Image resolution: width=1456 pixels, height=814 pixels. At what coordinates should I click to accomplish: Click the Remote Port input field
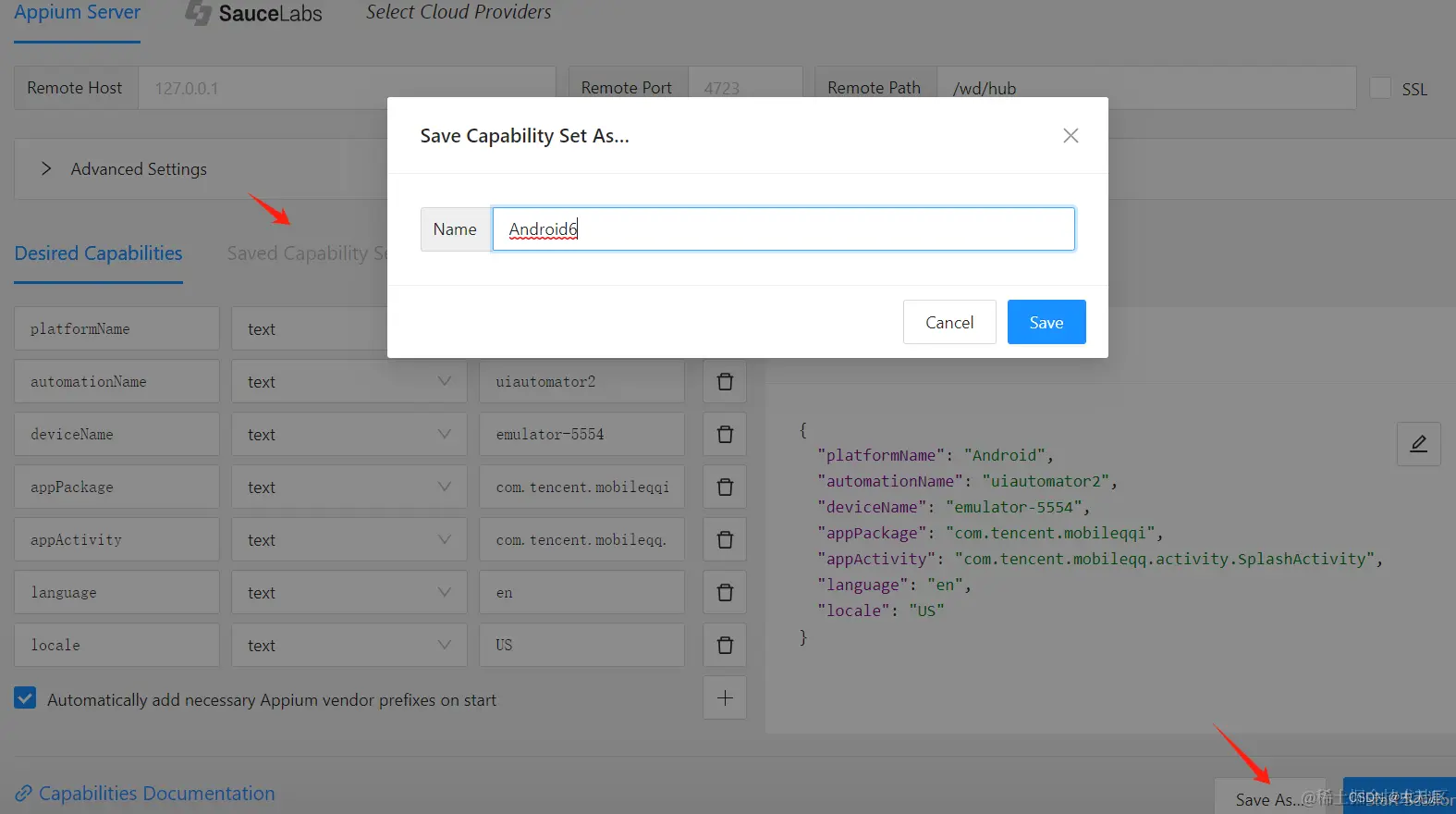[745, 88]
